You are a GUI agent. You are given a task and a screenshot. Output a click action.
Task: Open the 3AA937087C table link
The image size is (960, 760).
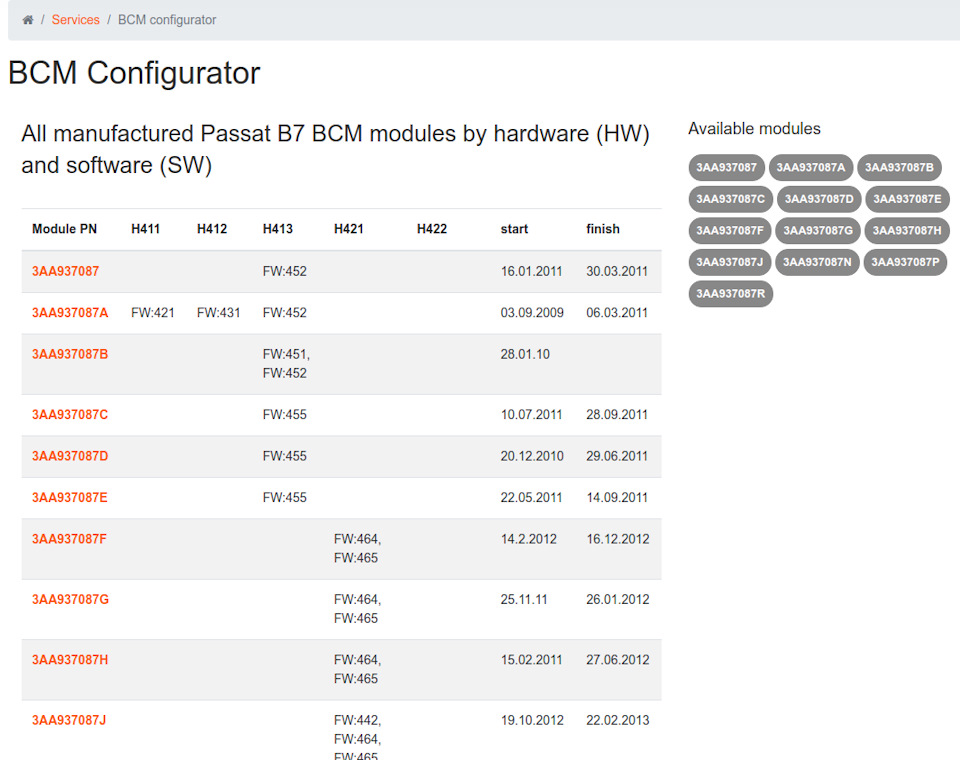[x=70, y=415]
